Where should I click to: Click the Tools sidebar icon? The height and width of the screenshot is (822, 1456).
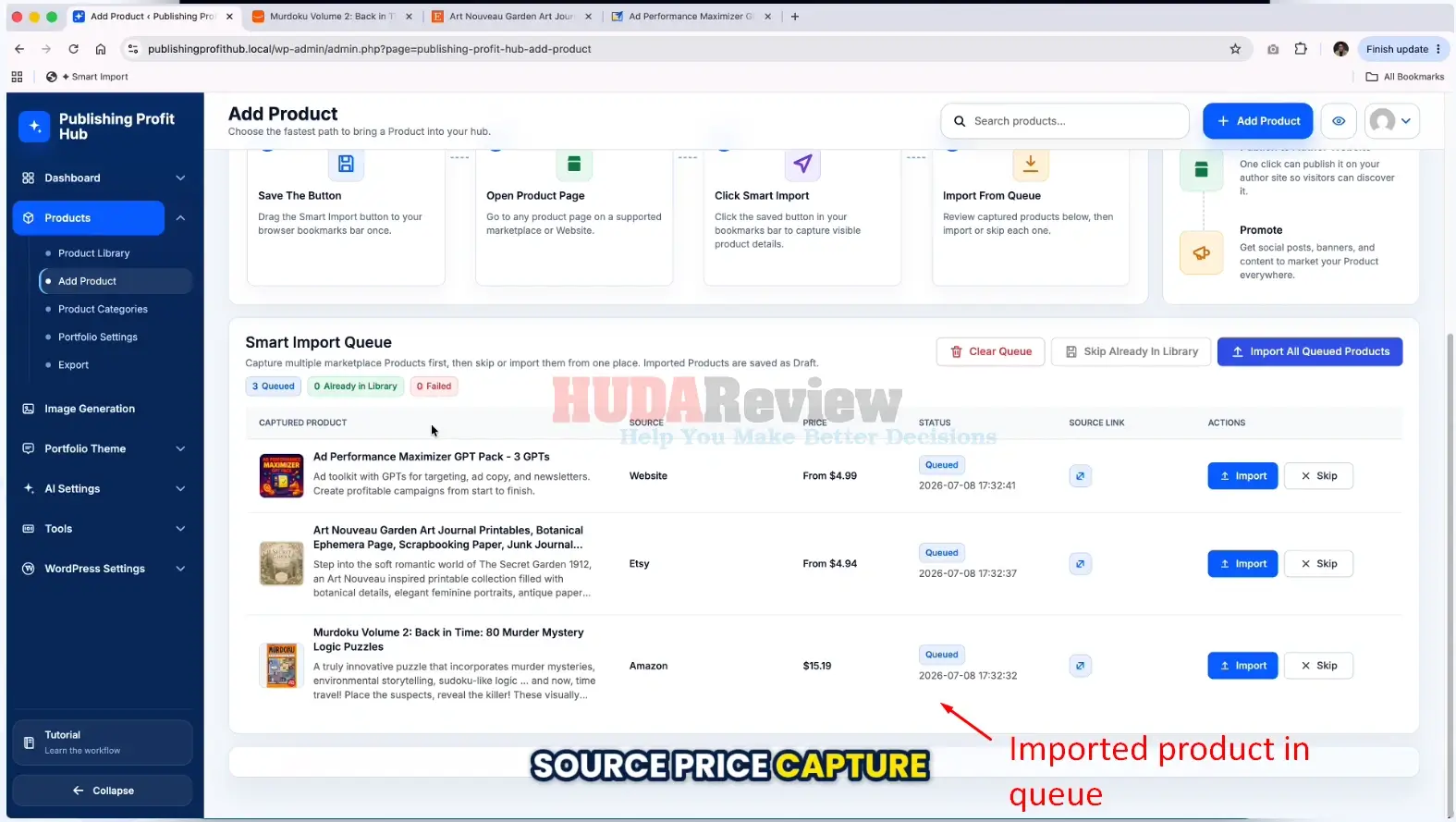tap(28, 529)
